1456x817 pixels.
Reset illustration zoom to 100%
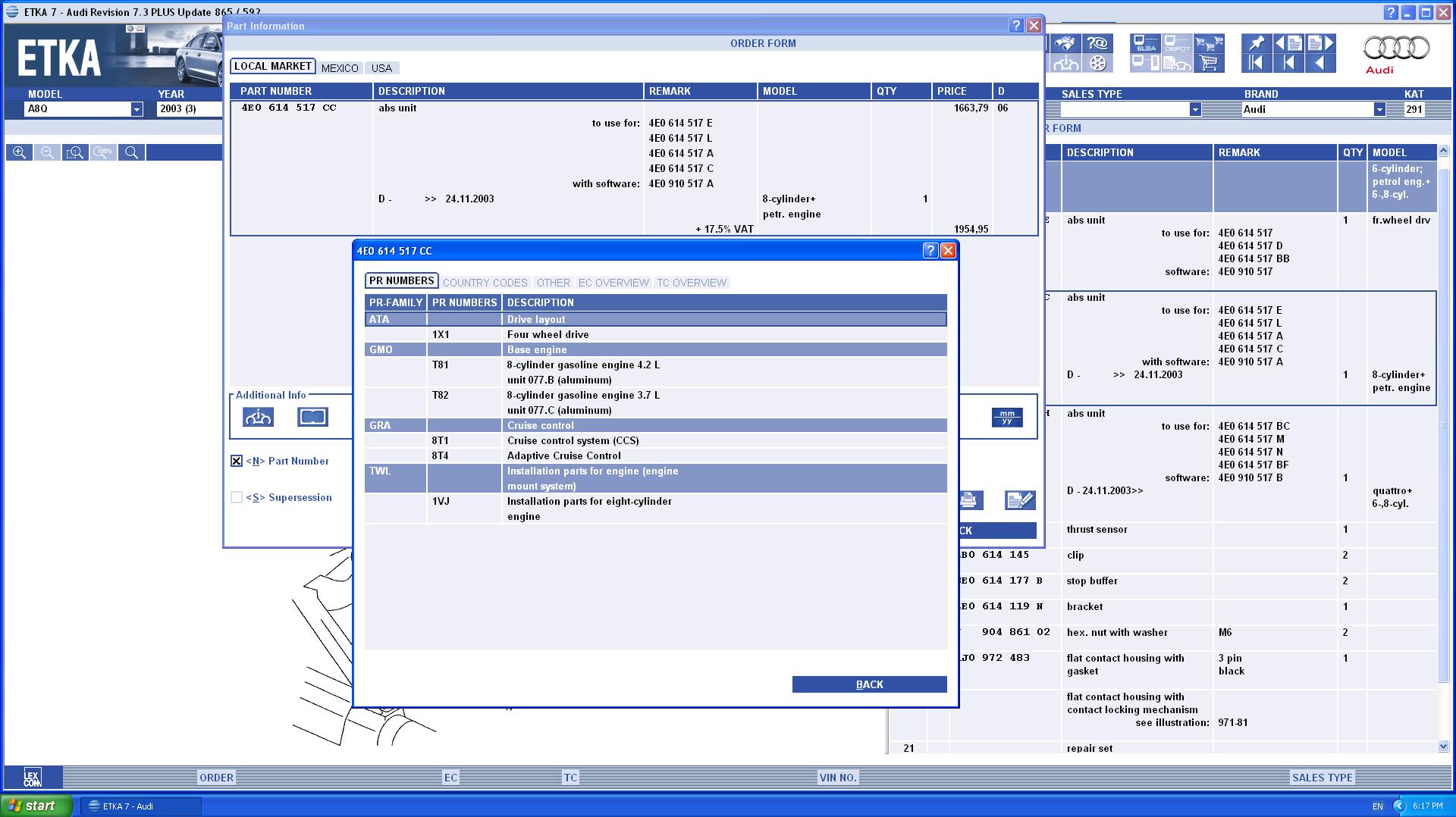103,152
